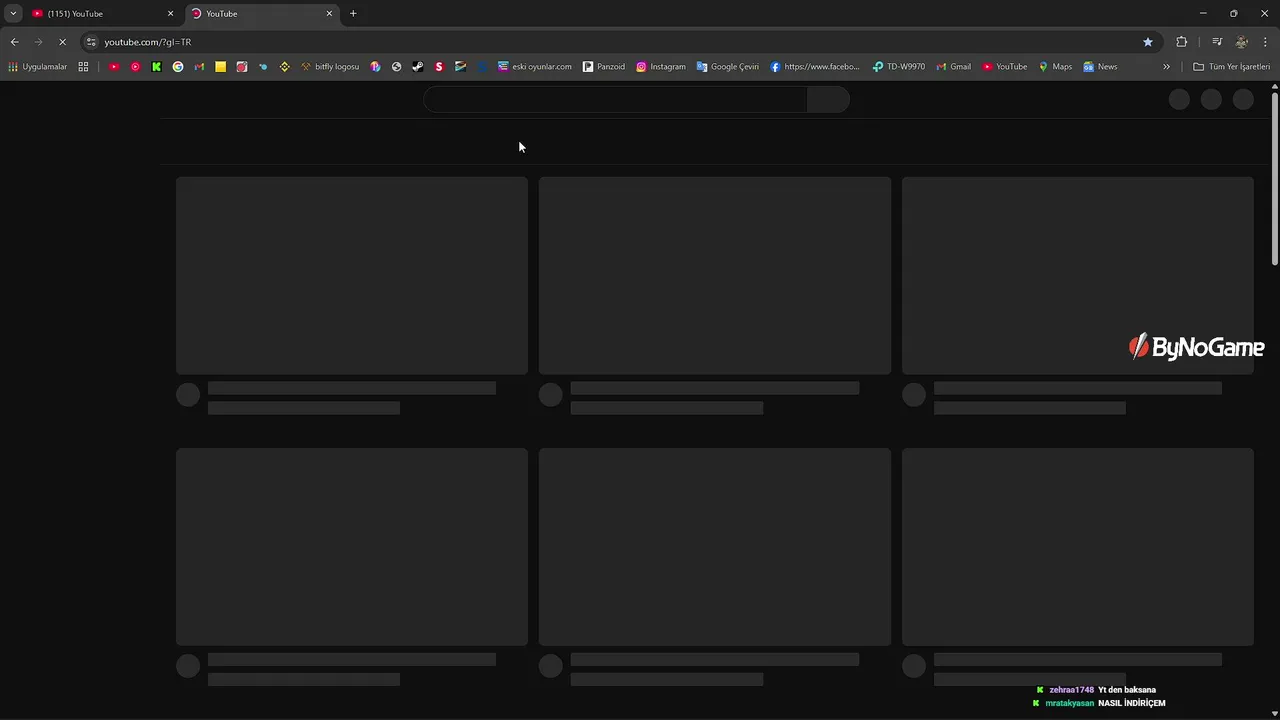Stop loading the page
The height and width of the screenshot is (720, 1280).
point(62,42)
